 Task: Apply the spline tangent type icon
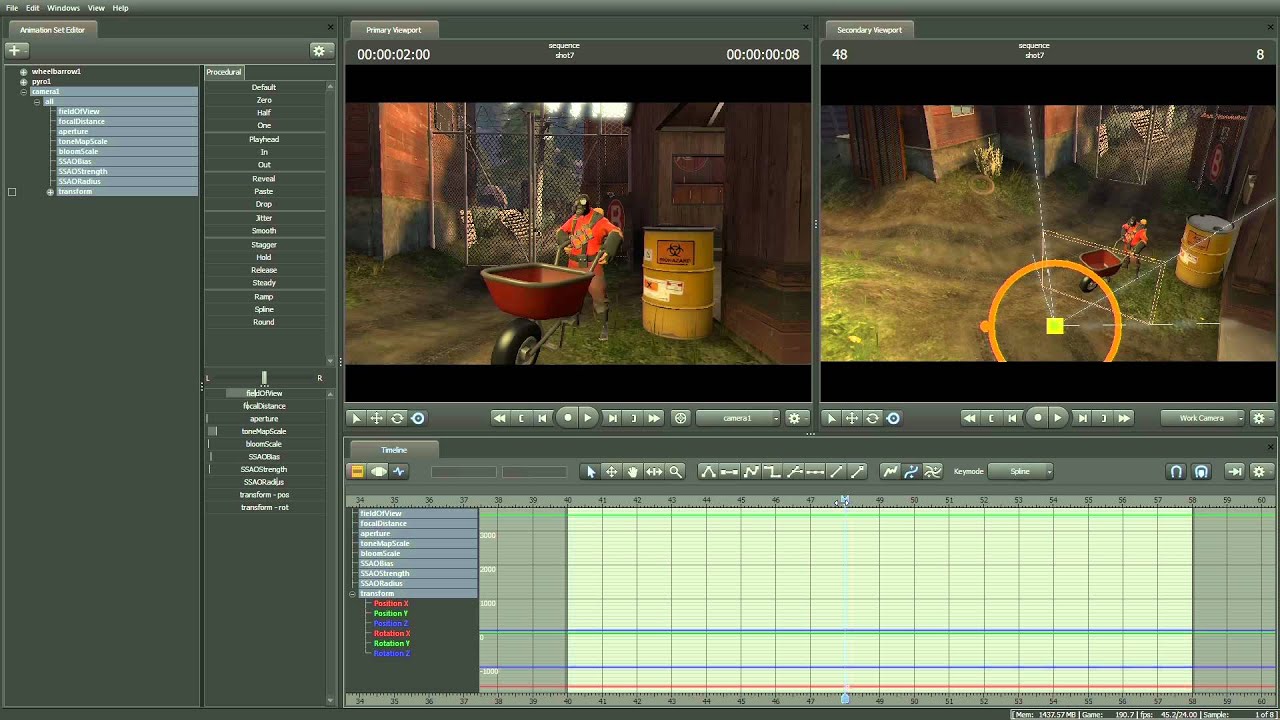tap(708, 472)
